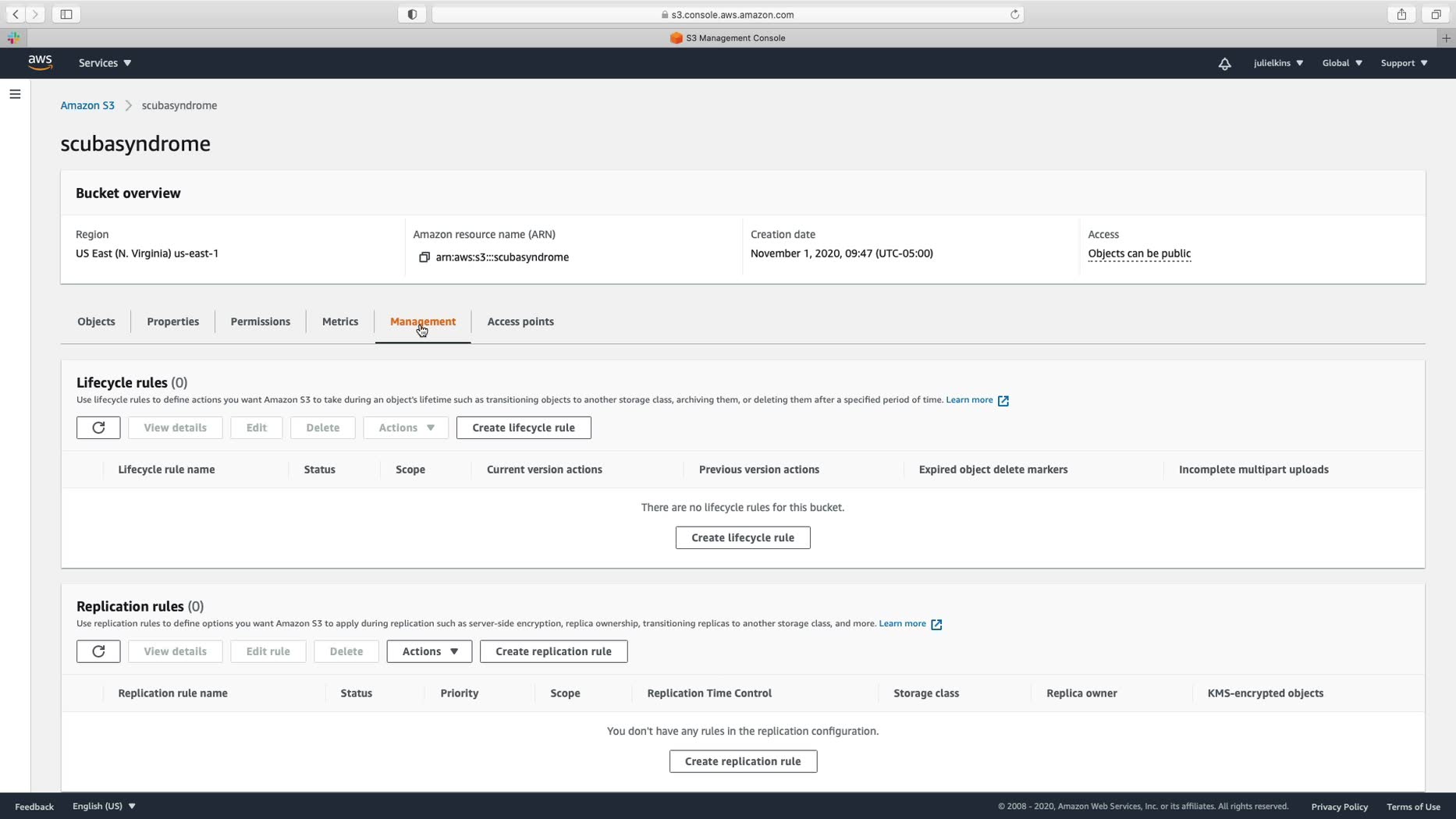Open the left navigation hamburger menu
The height and width of the screenshot is (819, 1456).
click(15, 94)
